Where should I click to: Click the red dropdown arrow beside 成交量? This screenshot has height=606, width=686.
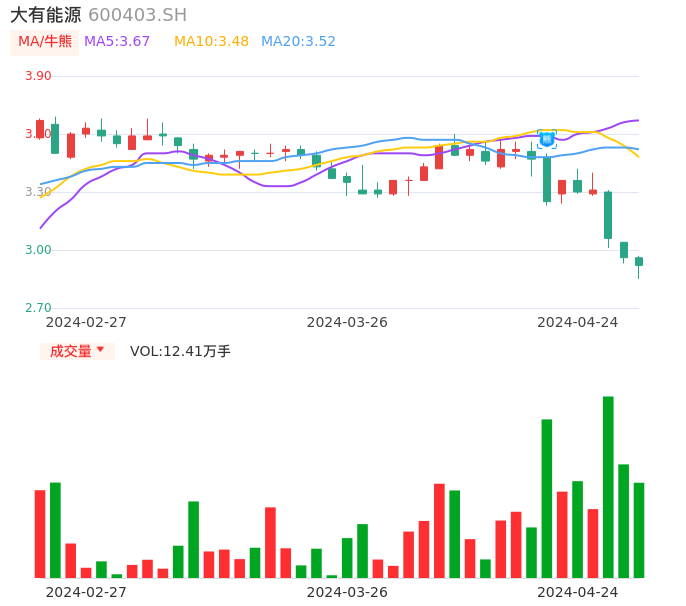pyautogui.click(x=100, y=350)
